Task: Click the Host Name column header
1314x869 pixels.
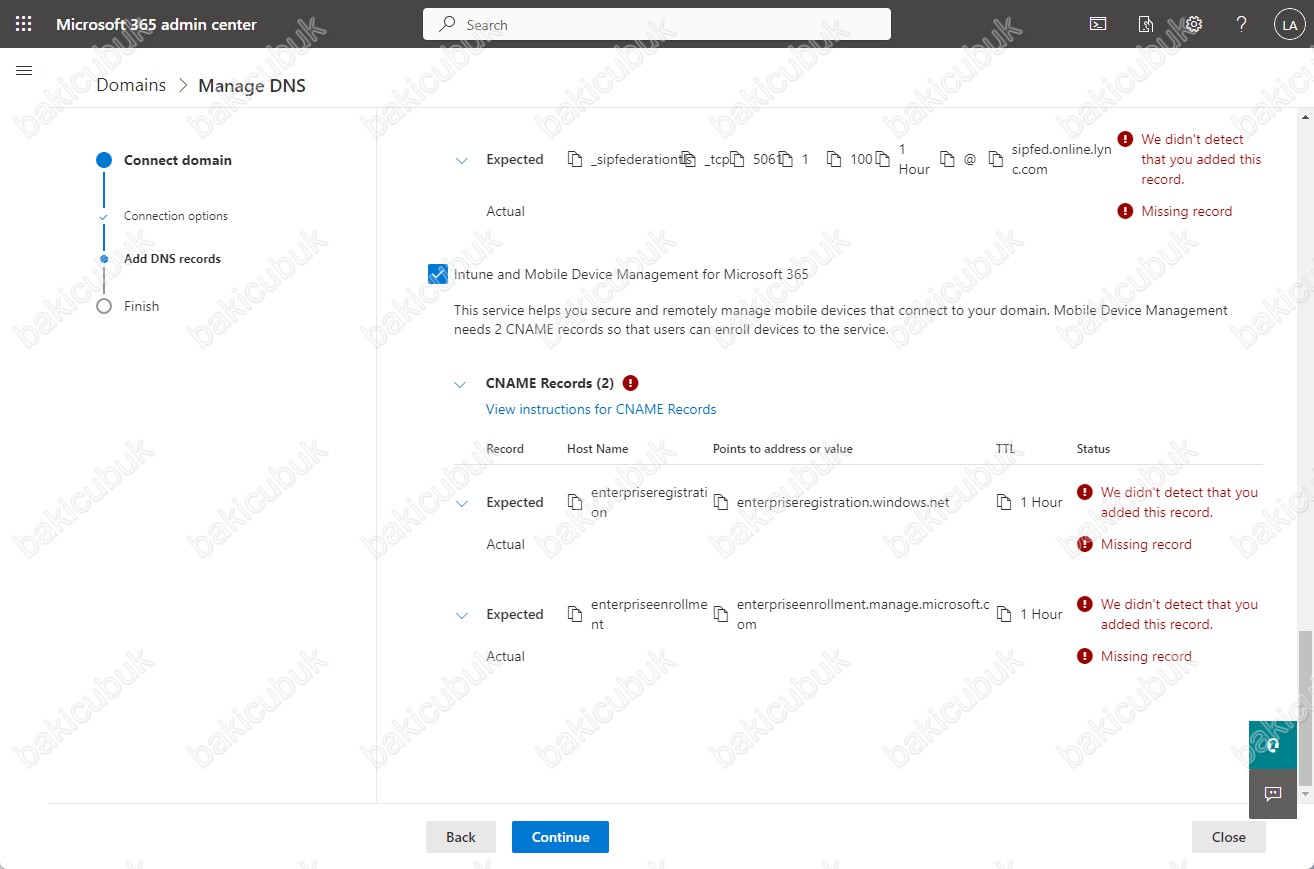Action: [597, 449]
